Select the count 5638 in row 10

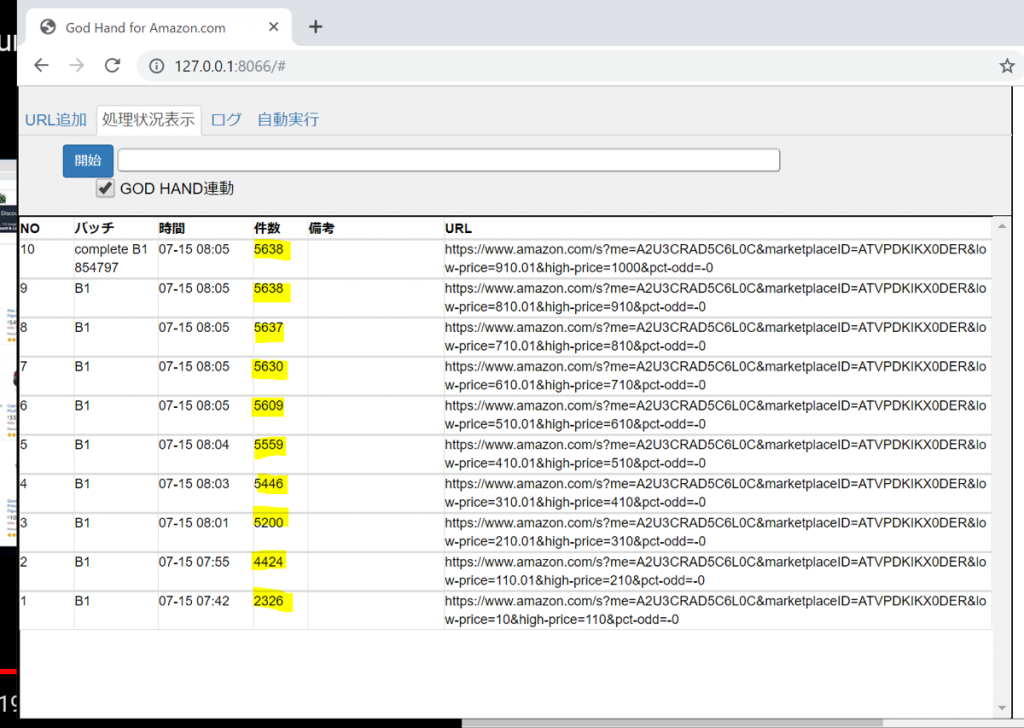[268, 249]
